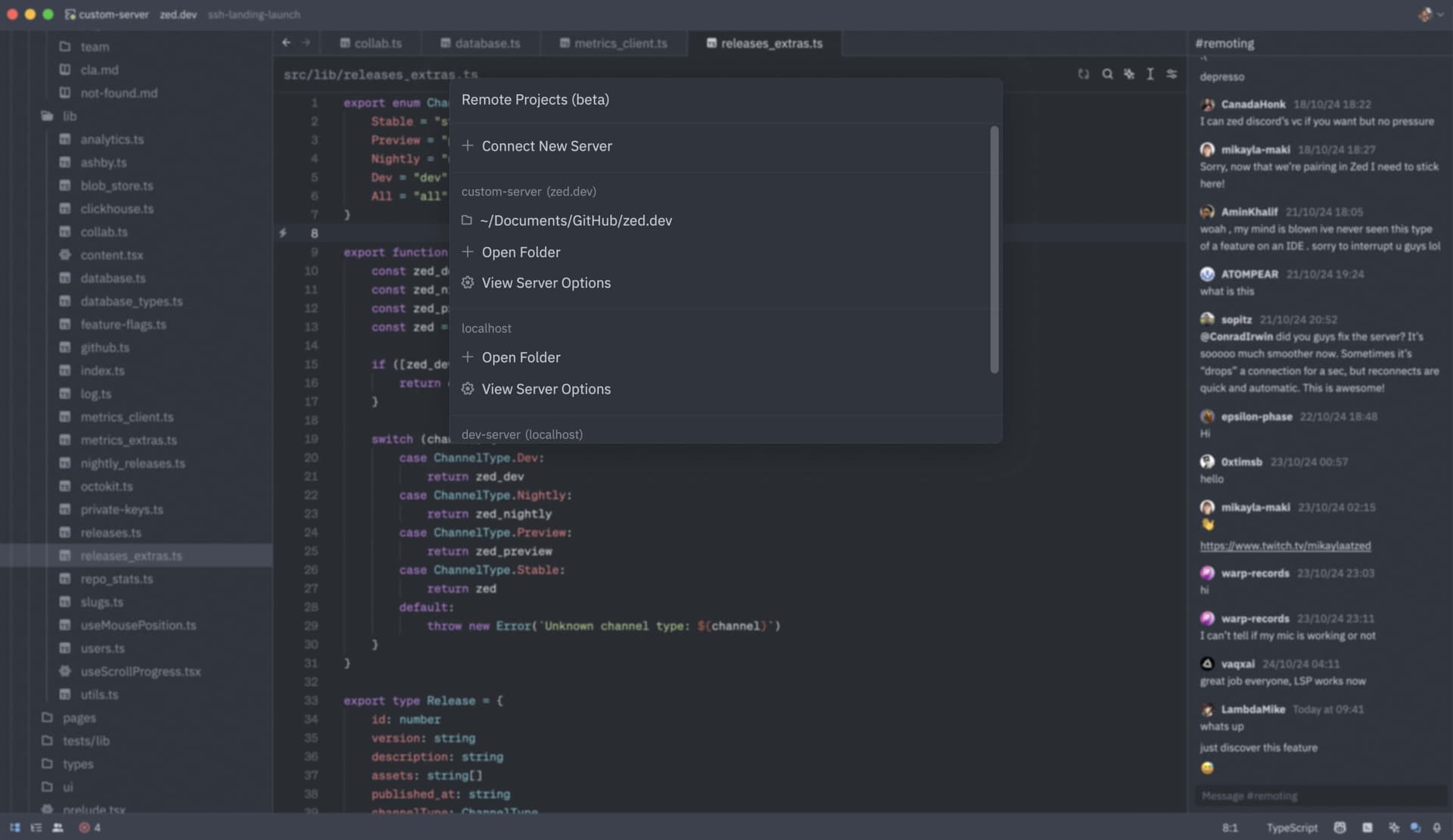The height and width of the screenshot is (840, 1453).
Task: Toggle the chat panel speech-bubble icon
Action: click(1415, 828)
